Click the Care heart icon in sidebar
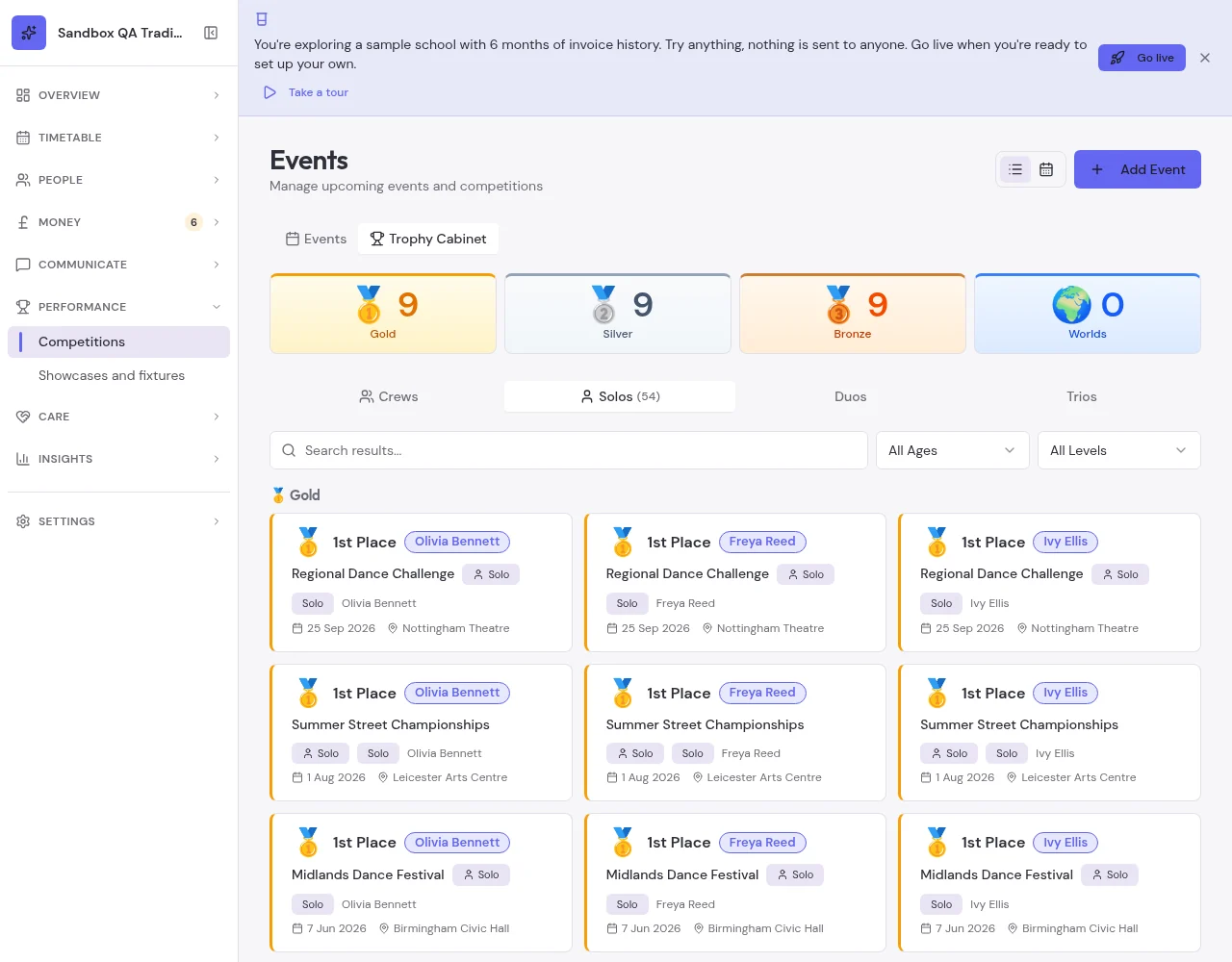The image size is (1232, 962). (23, 417)
